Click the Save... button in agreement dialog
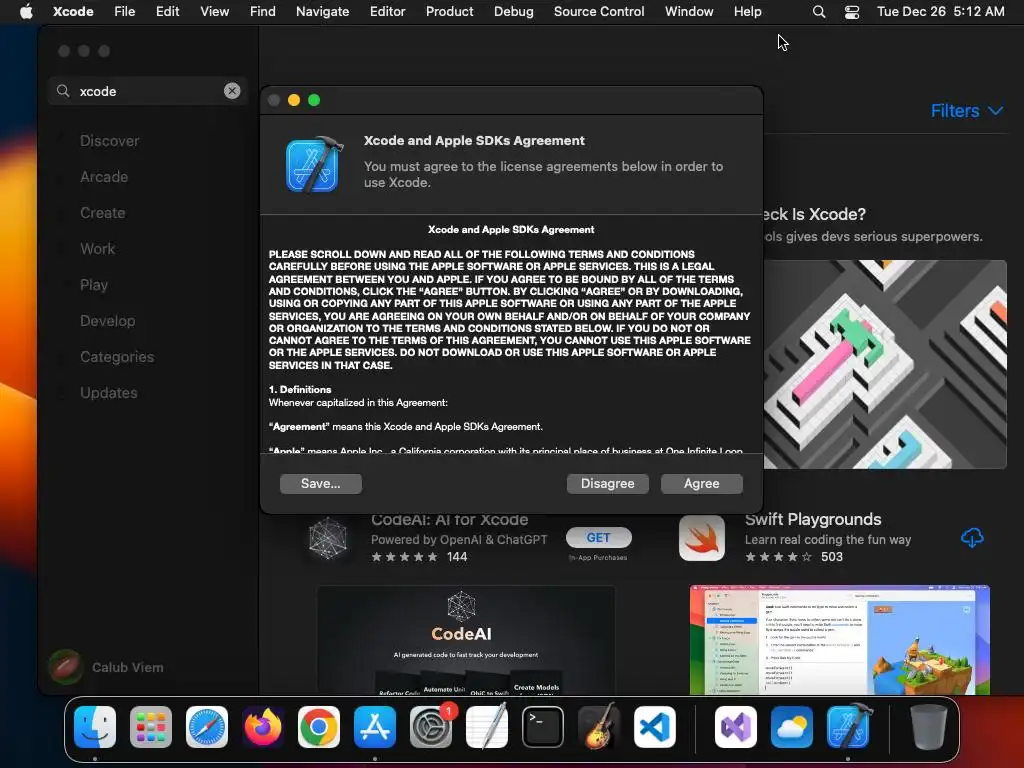 [321, 483]
